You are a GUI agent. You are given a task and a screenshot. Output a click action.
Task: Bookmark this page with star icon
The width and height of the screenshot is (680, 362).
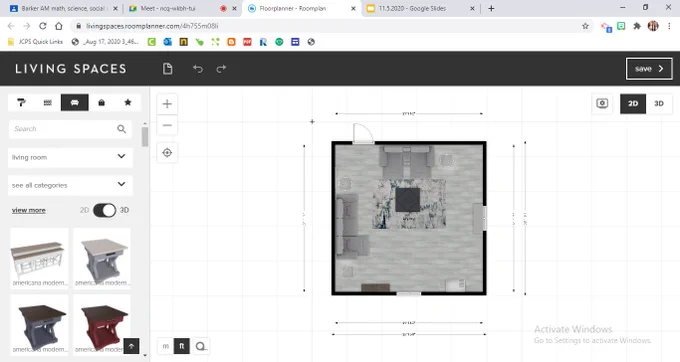tap(585, 26)
